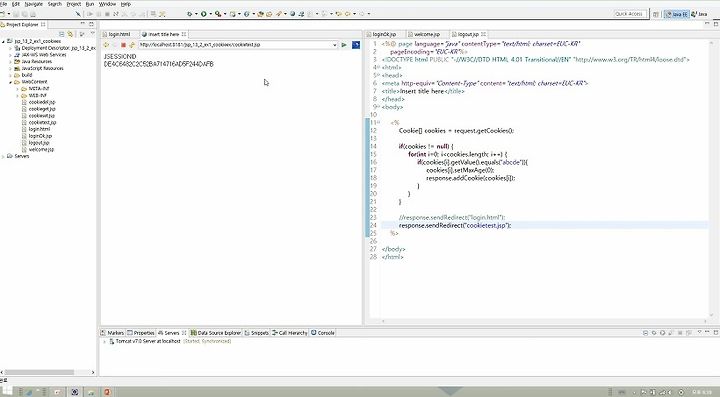The width and height of the screenshot is (720, 397).
Task: Click the green go arrow beside URL
Action: pyautogui.click(x=344, y=45)
